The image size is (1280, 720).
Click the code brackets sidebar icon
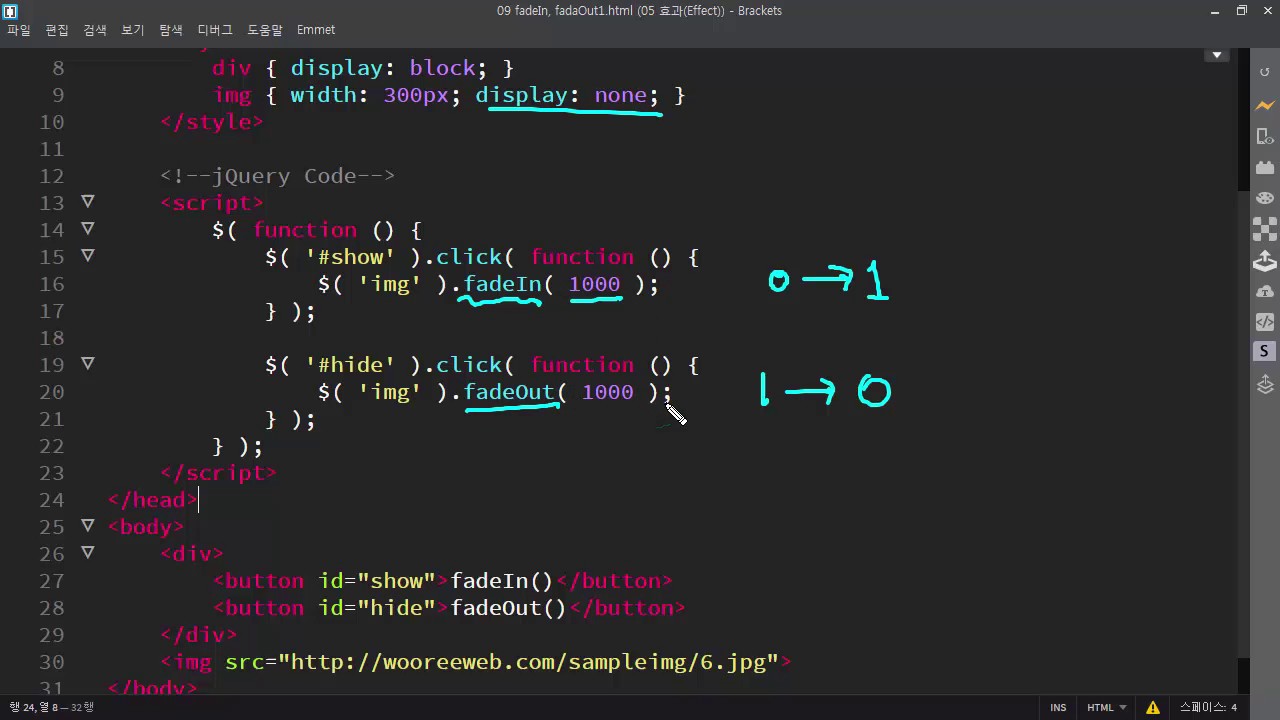tap(1264, 322)
